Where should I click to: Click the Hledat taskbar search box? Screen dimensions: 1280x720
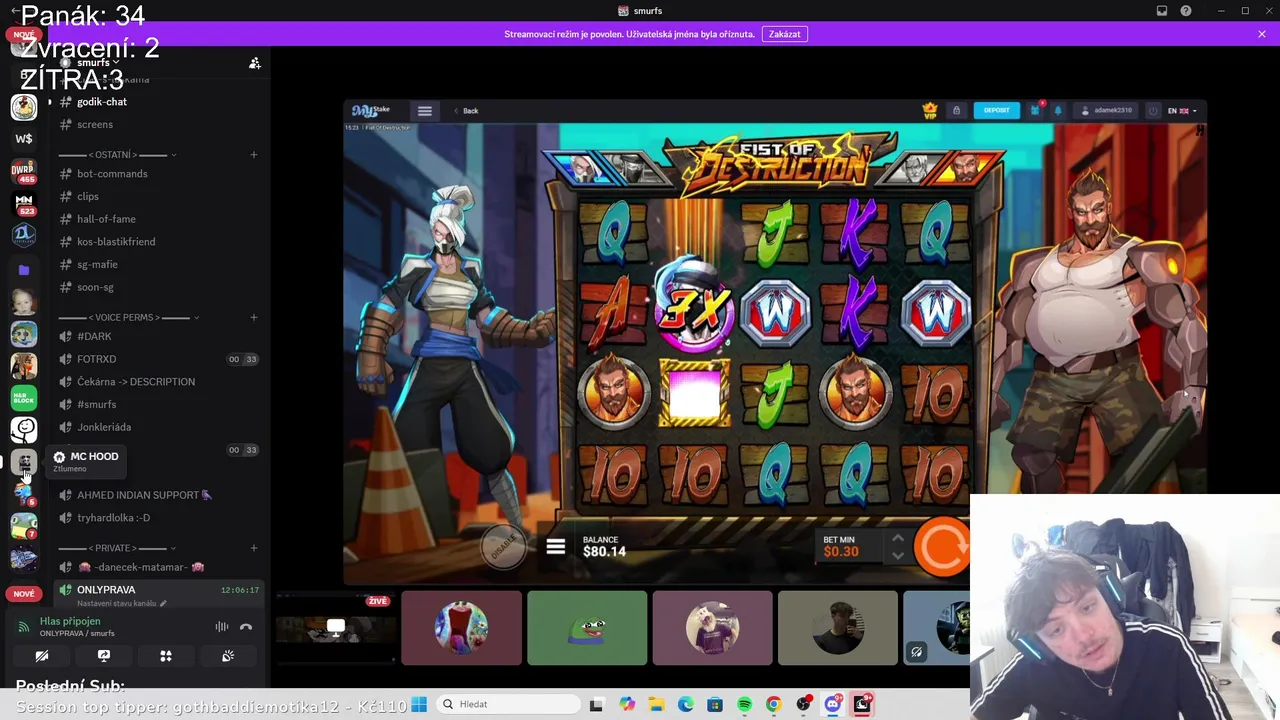click(x=507, y=704)
